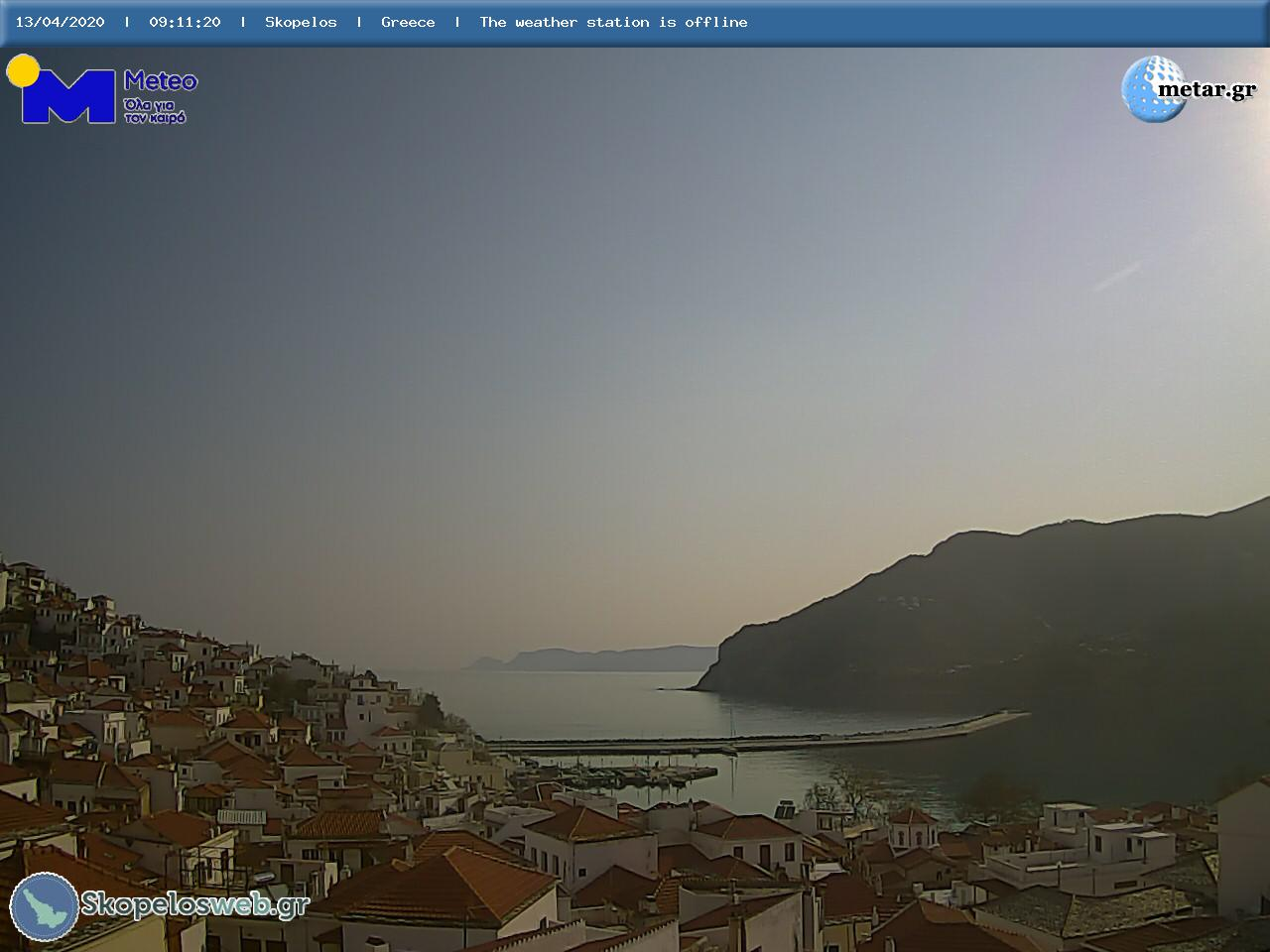Click the Greece label in header

(408, 22)
